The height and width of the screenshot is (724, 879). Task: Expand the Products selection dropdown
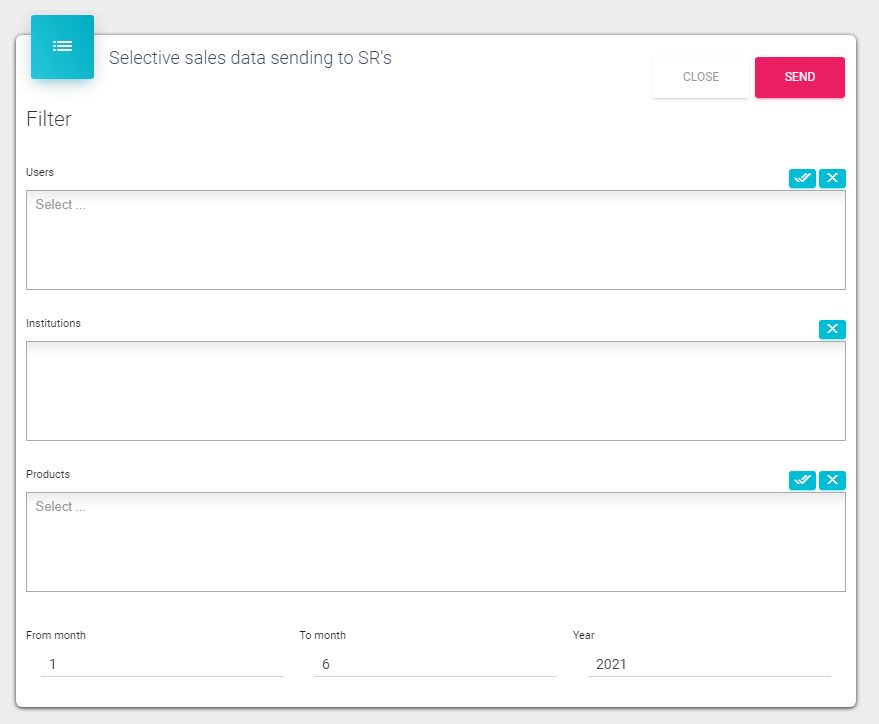(x=435, y=542)
